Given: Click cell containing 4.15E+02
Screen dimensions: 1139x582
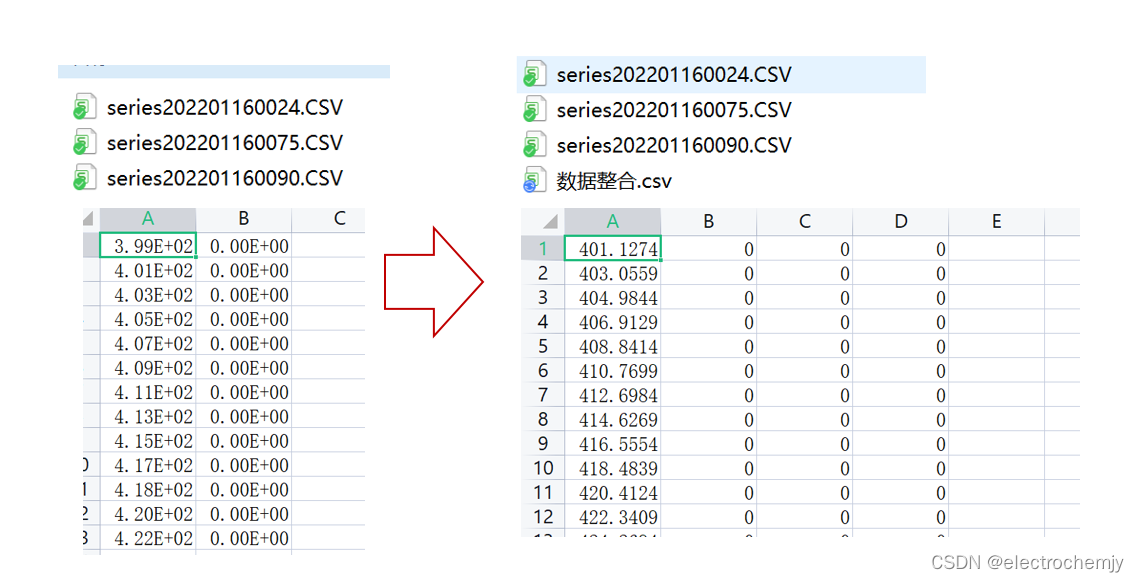Looking at the screenshot, I should (148, 440).
